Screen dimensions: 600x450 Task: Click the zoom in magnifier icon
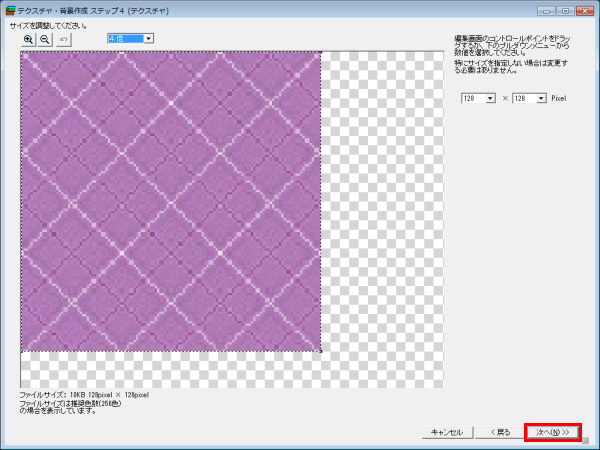[28, 38]
